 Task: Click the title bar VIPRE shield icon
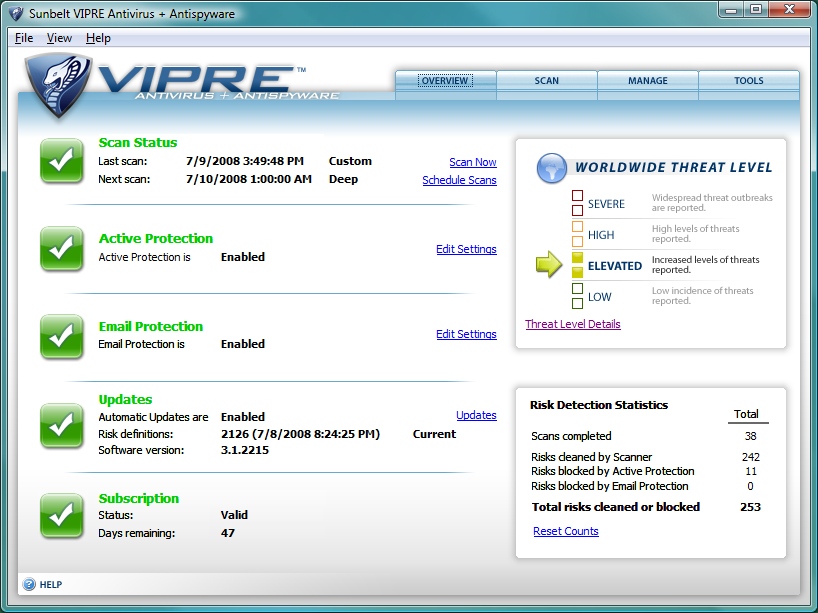[16, 13]
